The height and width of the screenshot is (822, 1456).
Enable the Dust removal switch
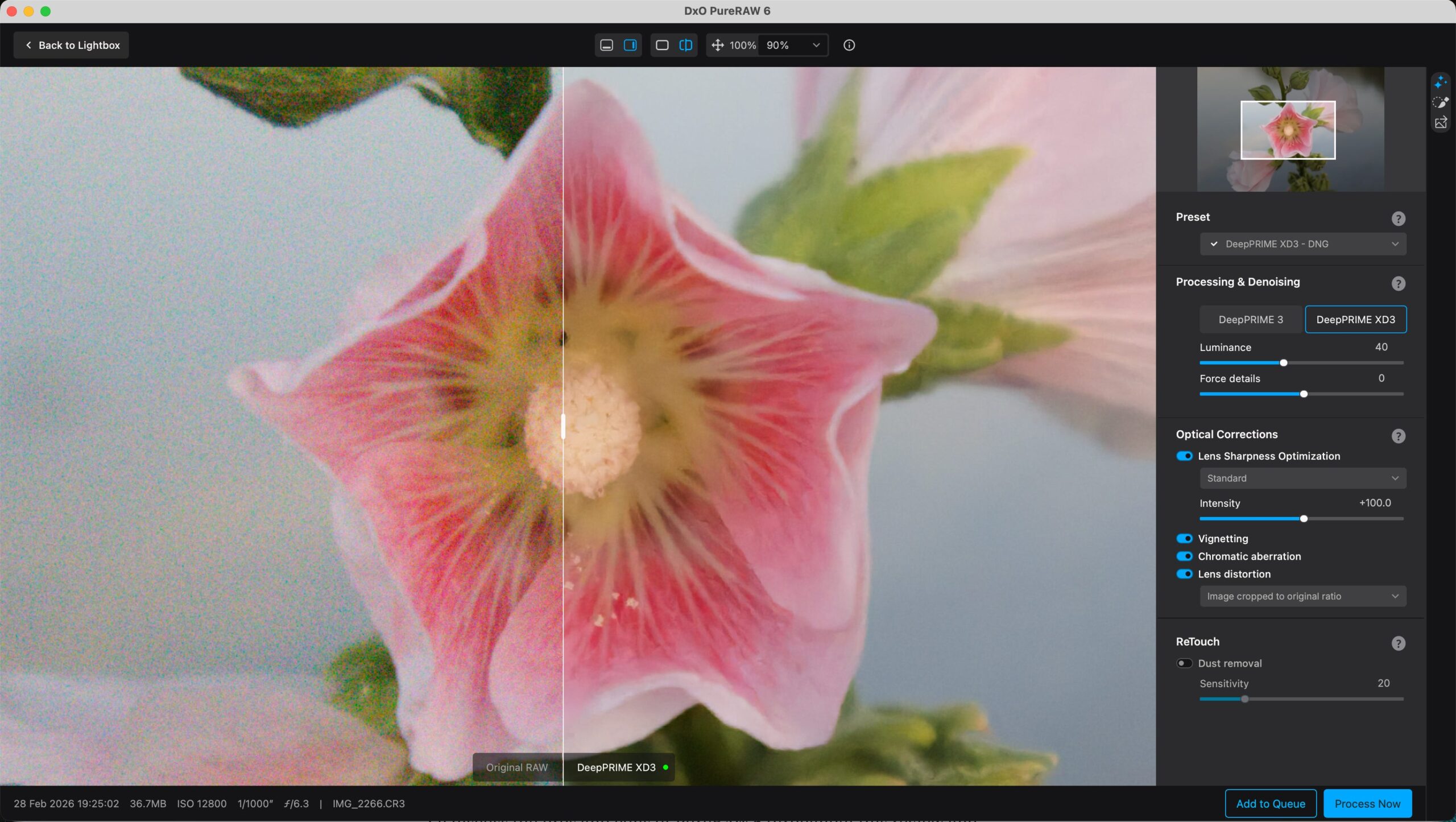point(1185,663)
